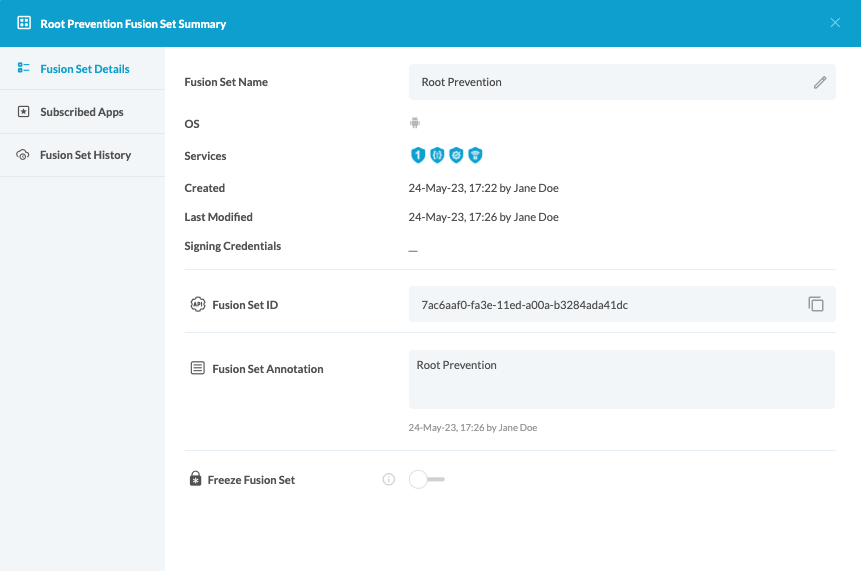The width and height of the screenshot is (861, 571).
Task: Enable the Freeze Fusion Set toggle
Action: (x=427, y=480)
